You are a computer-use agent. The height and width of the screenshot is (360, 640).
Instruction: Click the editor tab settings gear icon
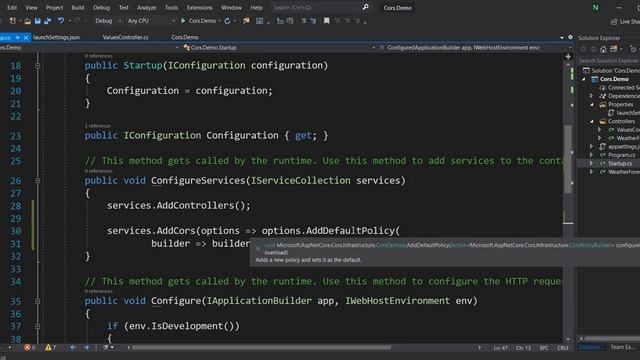pos(570,37)
